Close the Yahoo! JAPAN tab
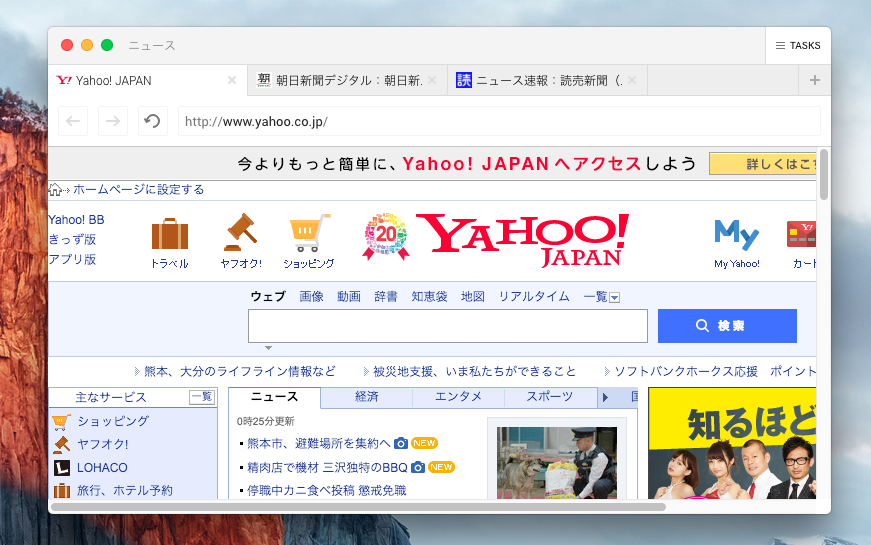The height and width of the screenshot is (545, 871). click(x=232, y=80)
